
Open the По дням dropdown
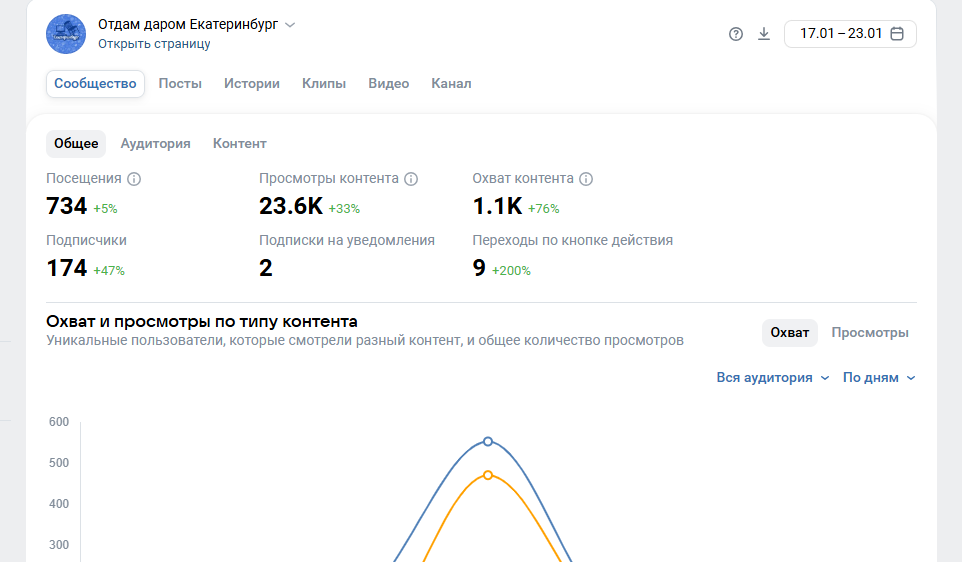[x=879, y=378]
